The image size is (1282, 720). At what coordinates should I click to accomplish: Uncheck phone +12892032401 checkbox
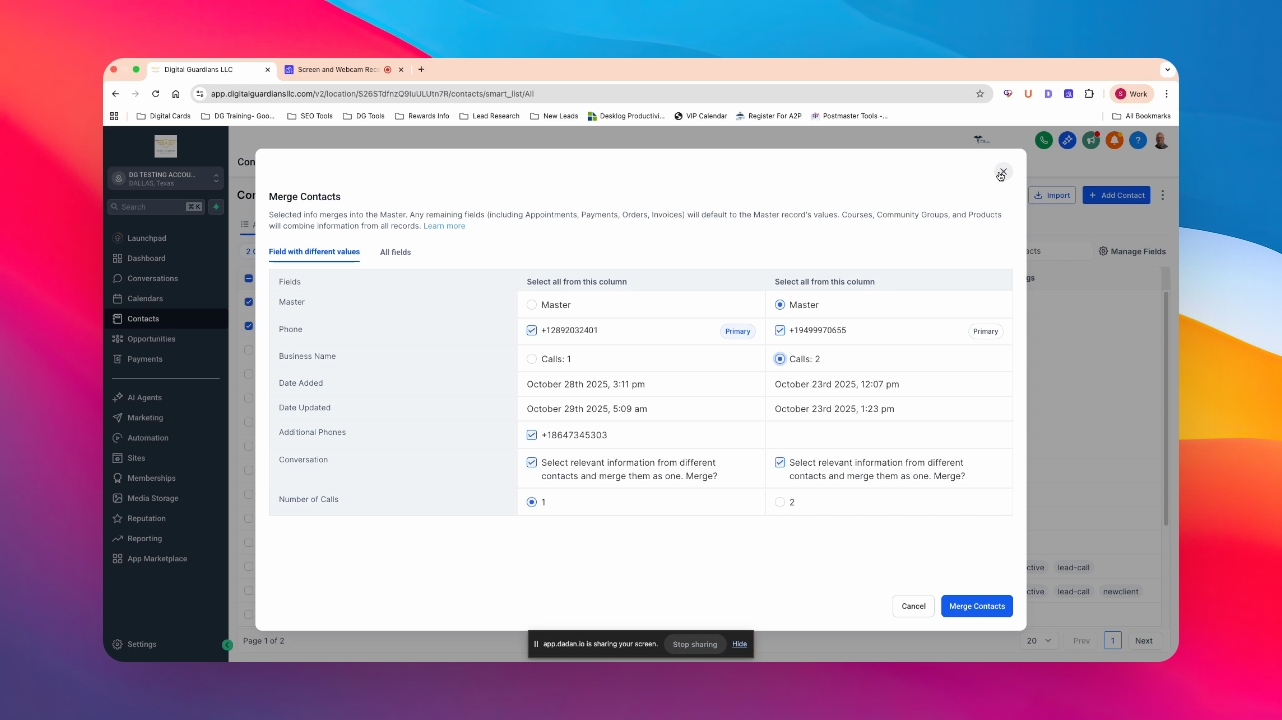click(532, 330)
